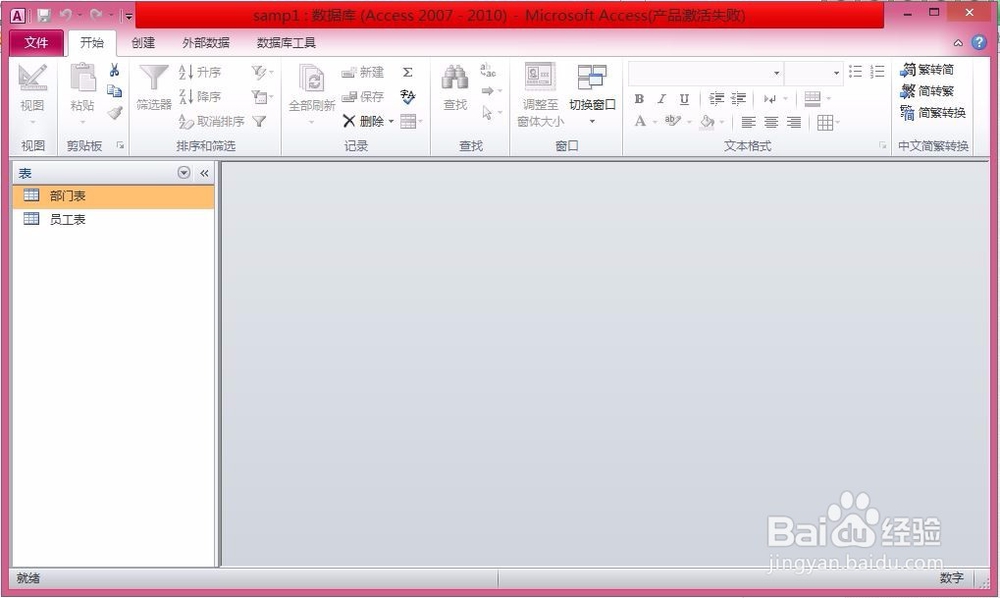
Task: Click the bullet list icon
Action: [x=855, y=71]
